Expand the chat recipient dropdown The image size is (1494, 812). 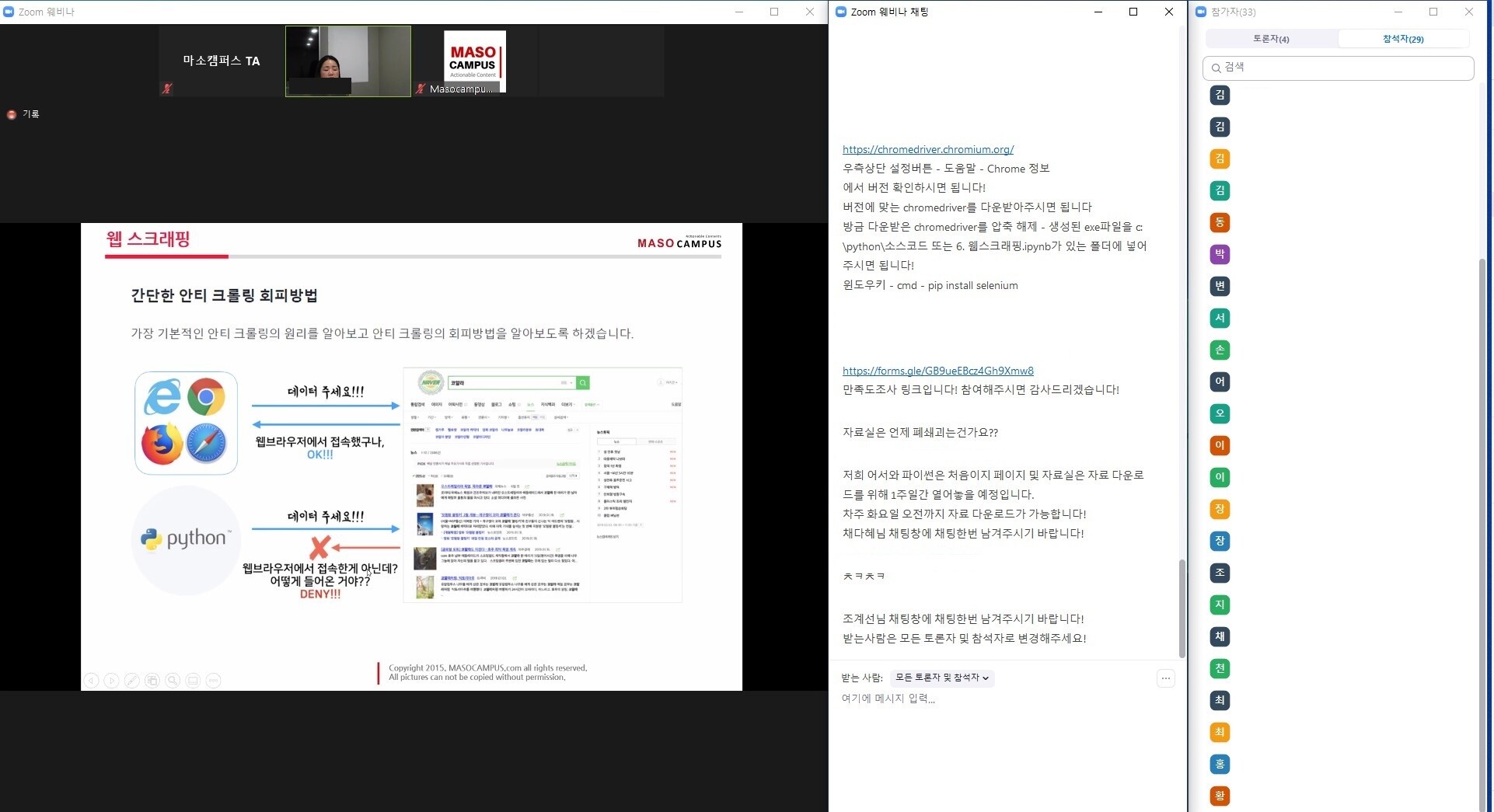tap(942, 678)
